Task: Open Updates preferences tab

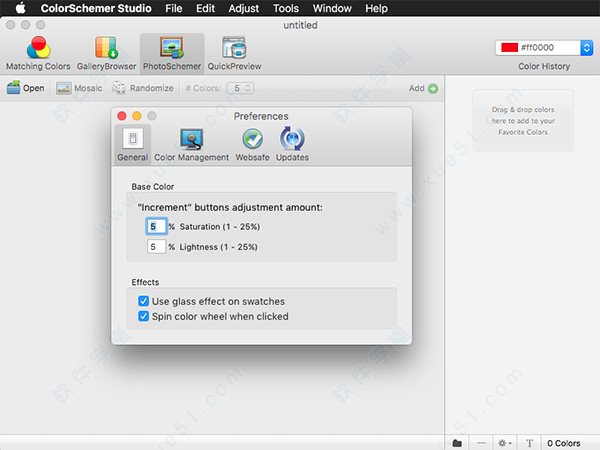Action: click(292, 145)
